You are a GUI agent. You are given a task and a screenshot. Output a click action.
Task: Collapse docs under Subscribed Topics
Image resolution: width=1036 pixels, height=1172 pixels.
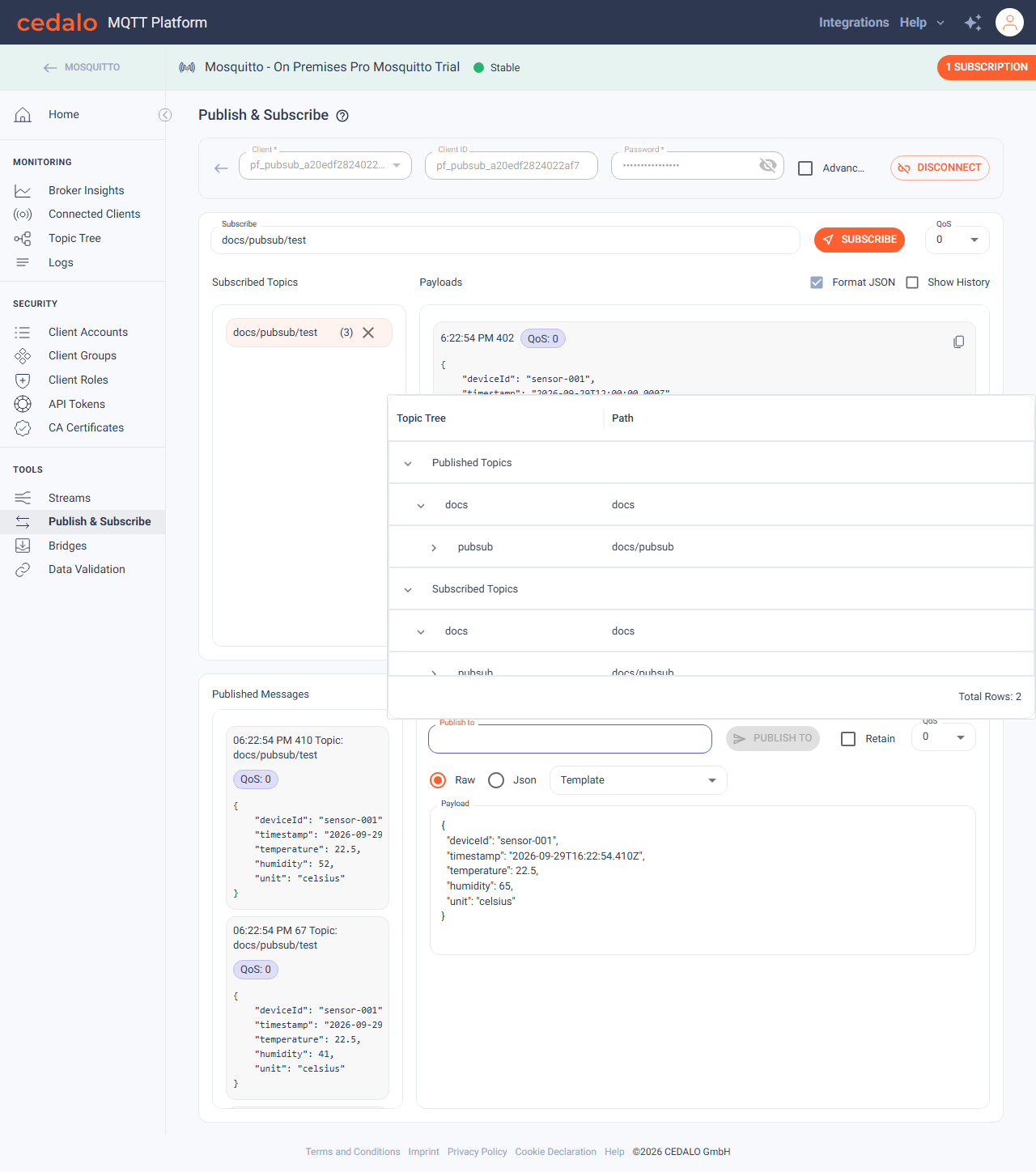(x=421, y=631)
